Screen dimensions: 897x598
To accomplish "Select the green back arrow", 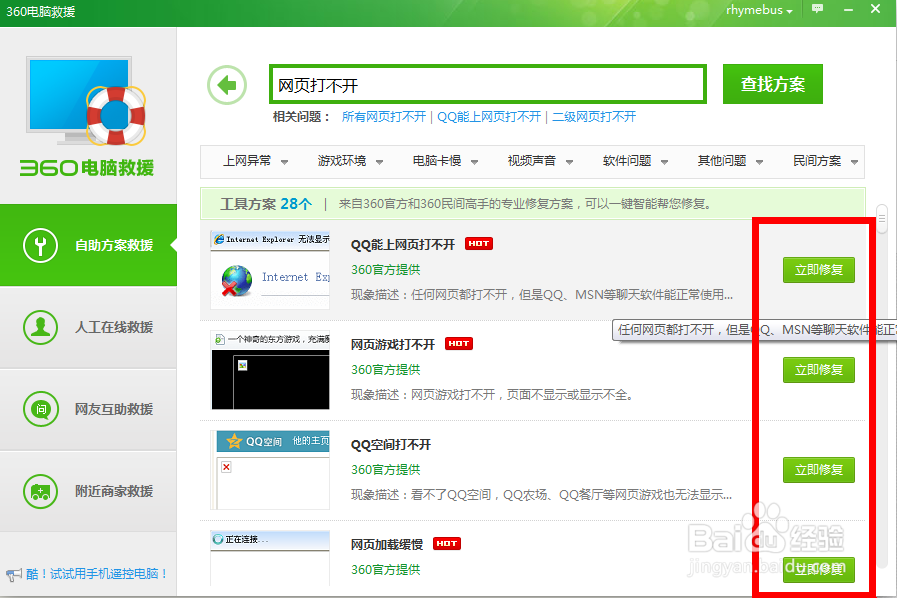I will [x=226, y=85].
